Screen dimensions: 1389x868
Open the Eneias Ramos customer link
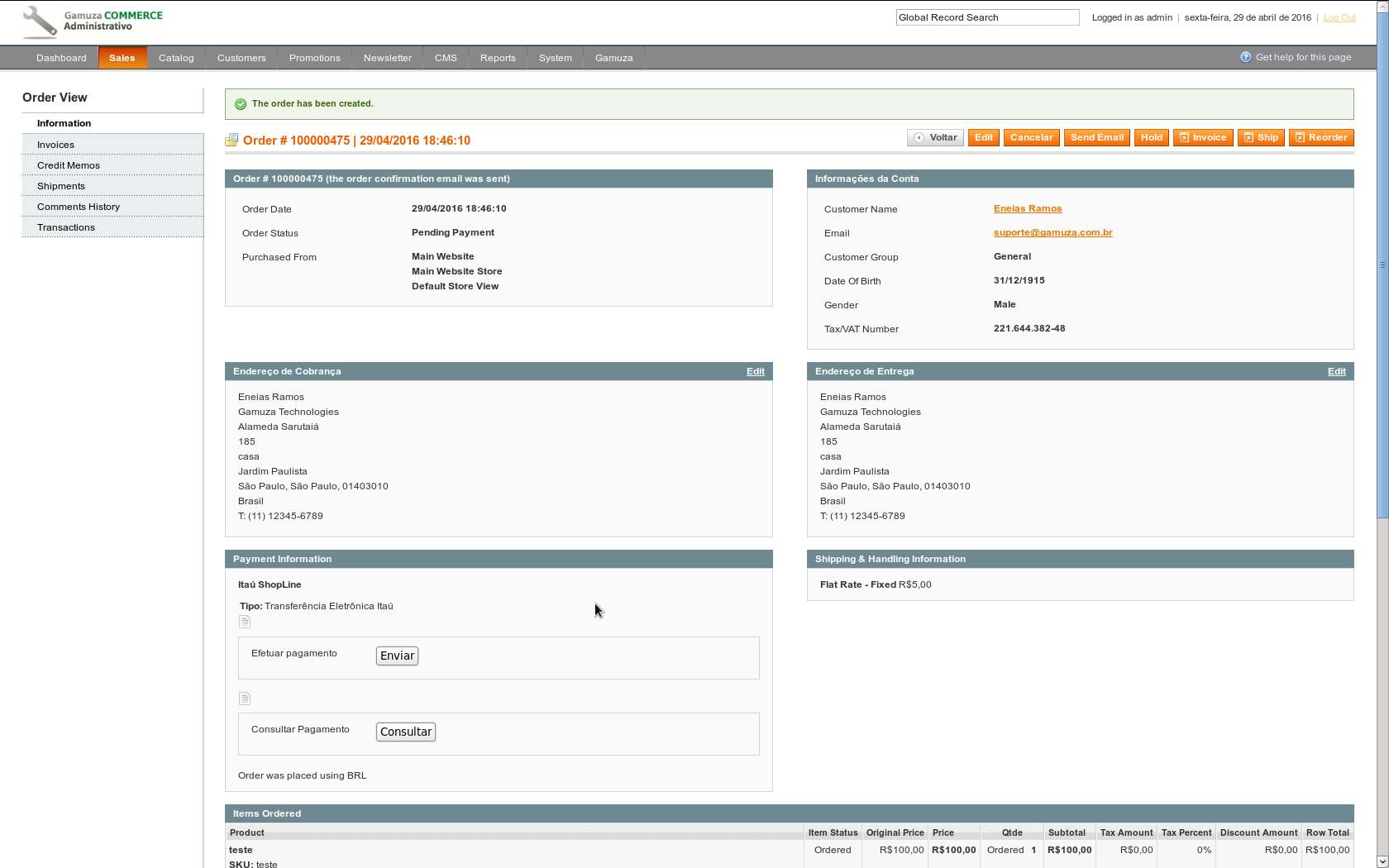[x=1028, y=208]
